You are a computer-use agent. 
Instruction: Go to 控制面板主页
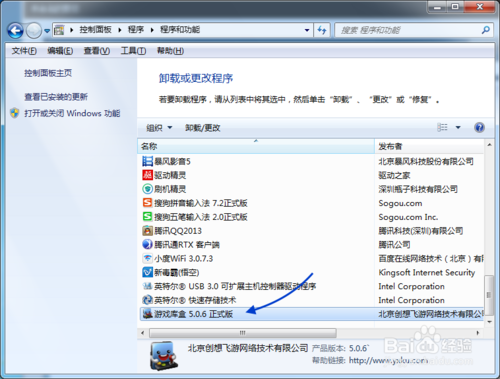48,73
